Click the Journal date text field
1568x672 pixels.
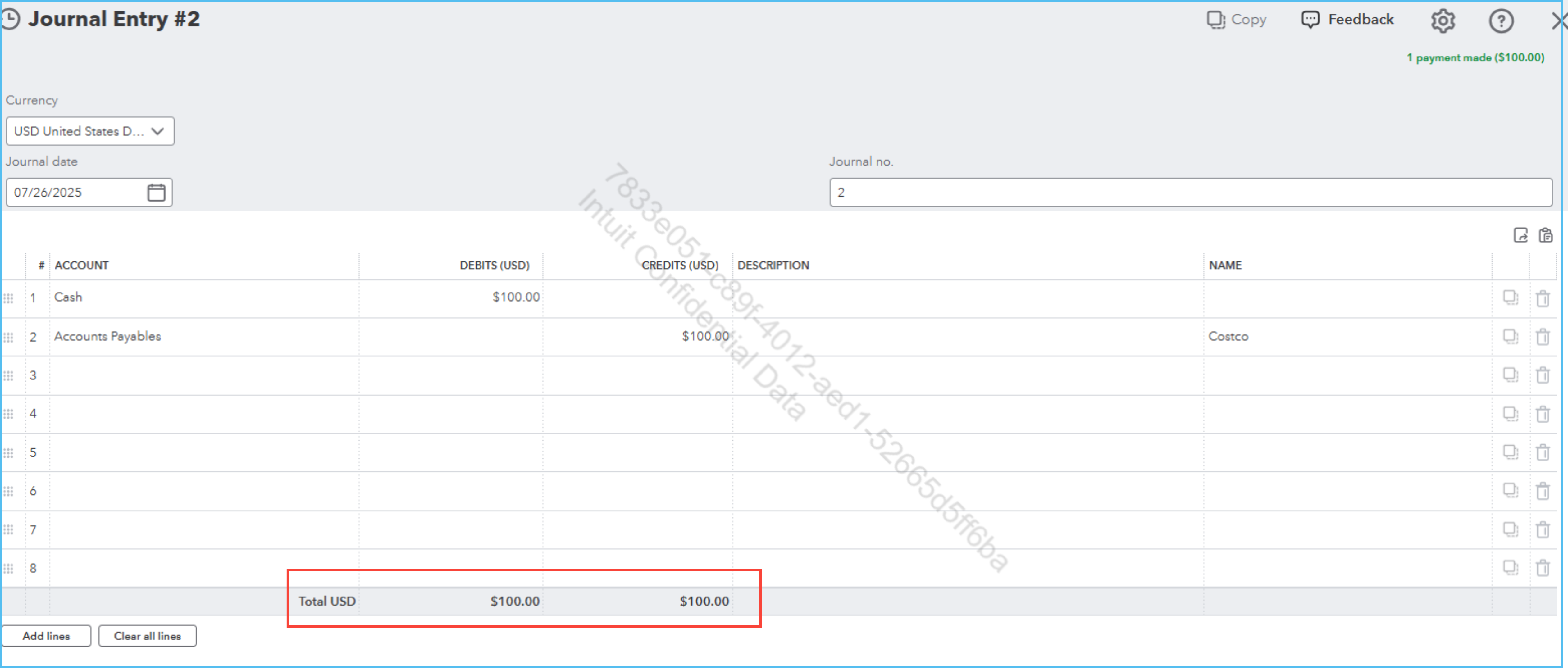tap(76, 193)
